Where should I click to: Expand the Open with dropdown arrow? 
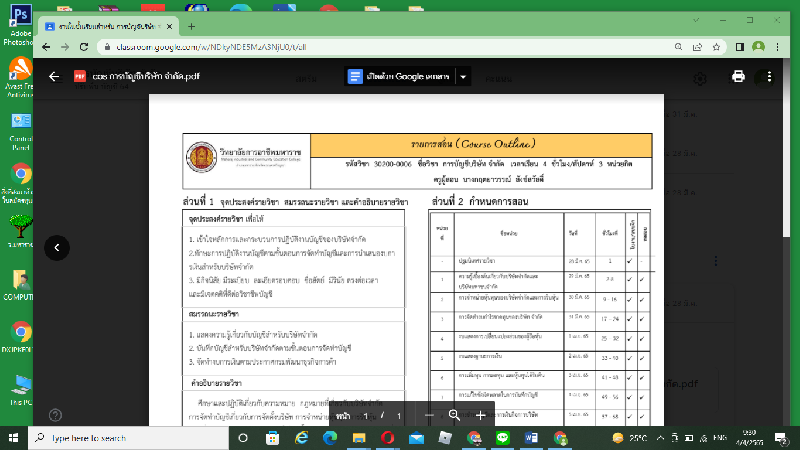coord(463,77)
